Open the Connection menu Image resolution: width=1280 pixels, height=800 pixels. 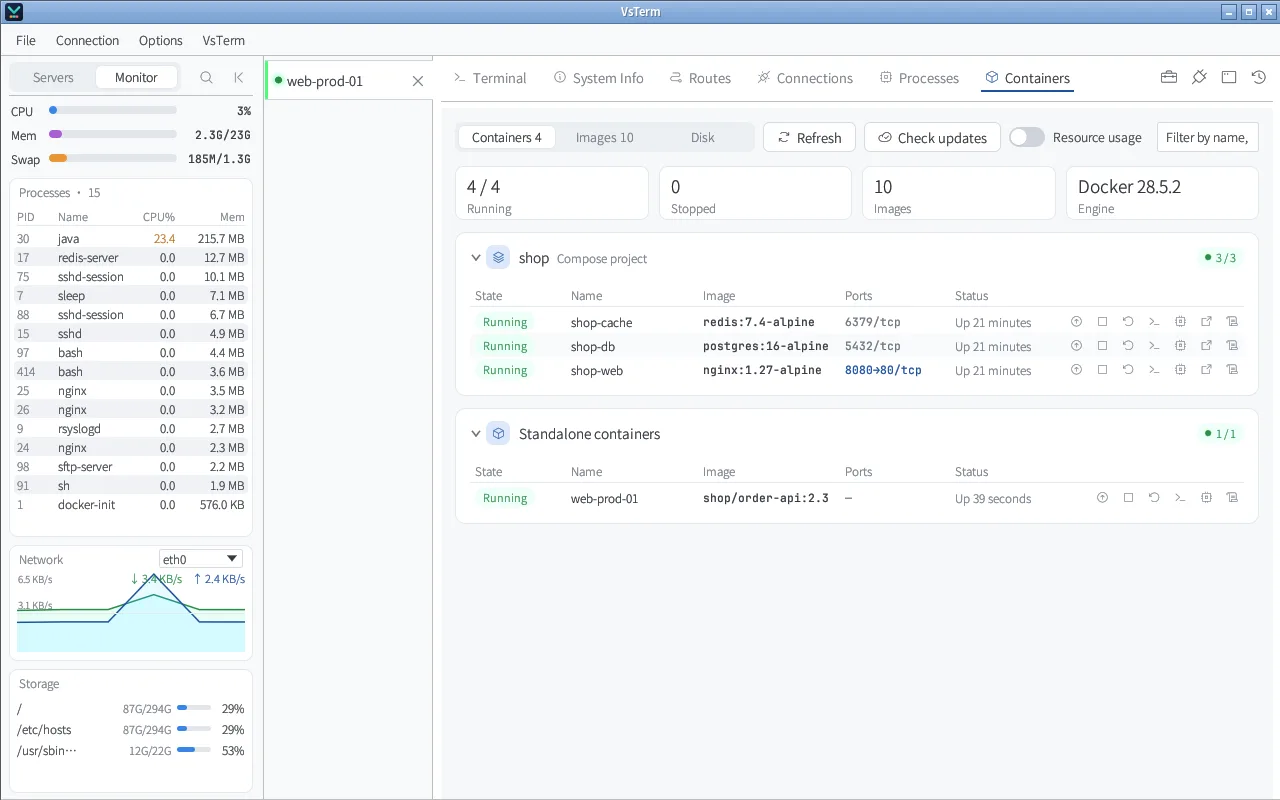(x=87, y=40)
